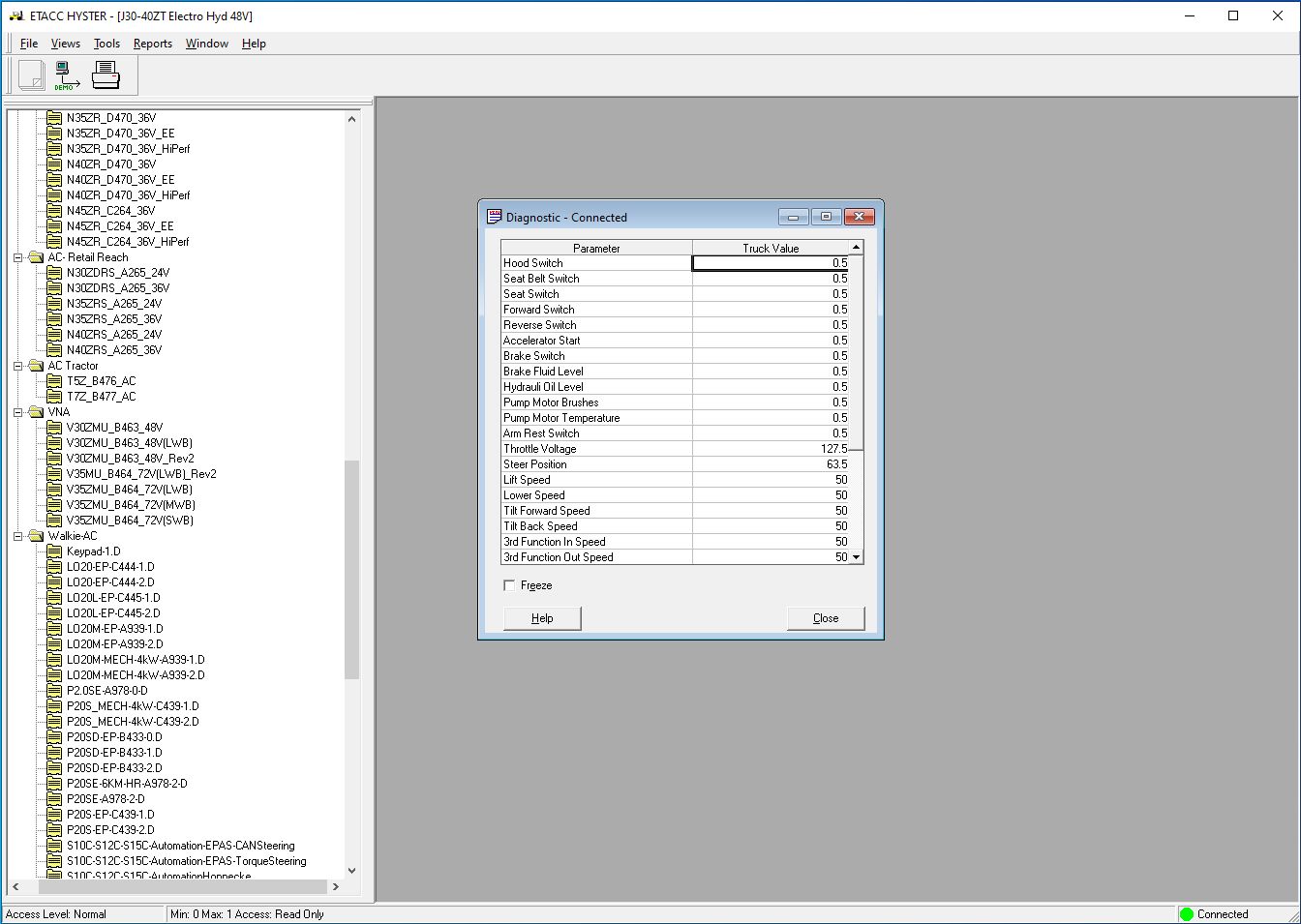Open the Reports menu

[153, 44]
